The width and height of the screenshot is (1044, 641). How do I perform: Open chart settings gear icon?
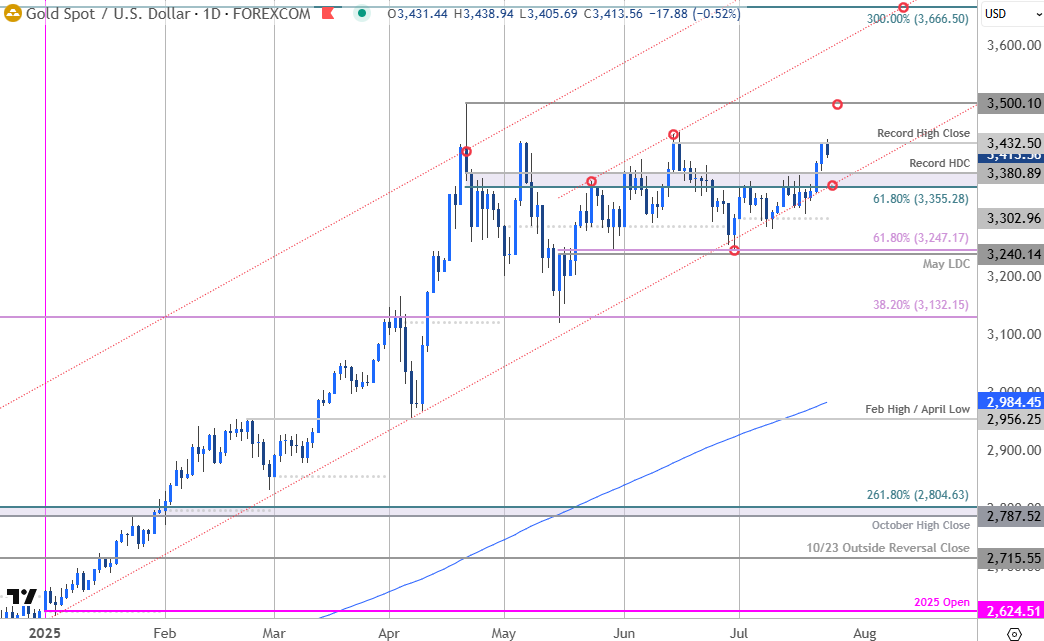click(x=1014, y=633)
